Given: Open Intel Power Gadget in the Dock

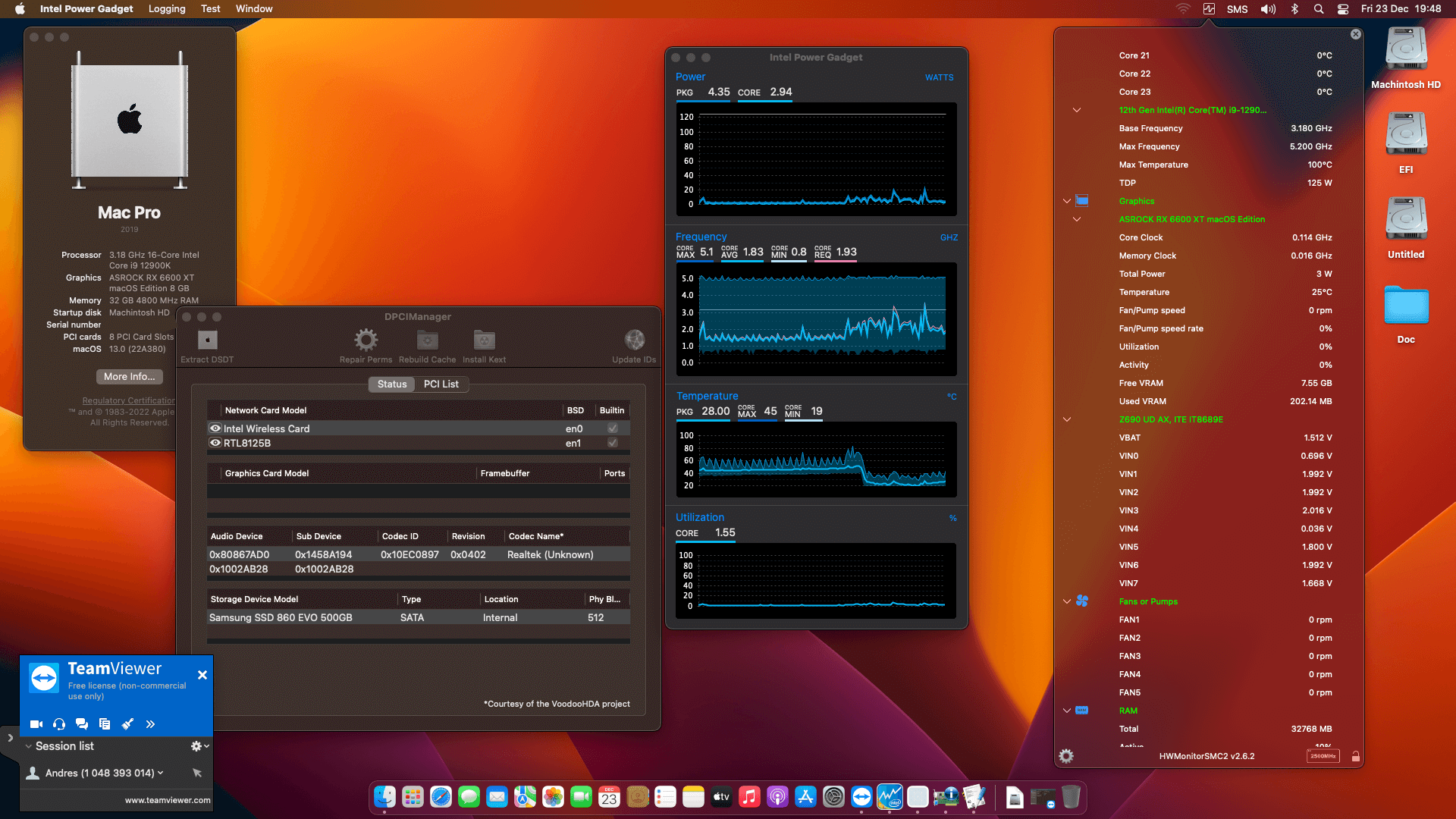Looking at the screenshot, I should [x=890, y=797].
